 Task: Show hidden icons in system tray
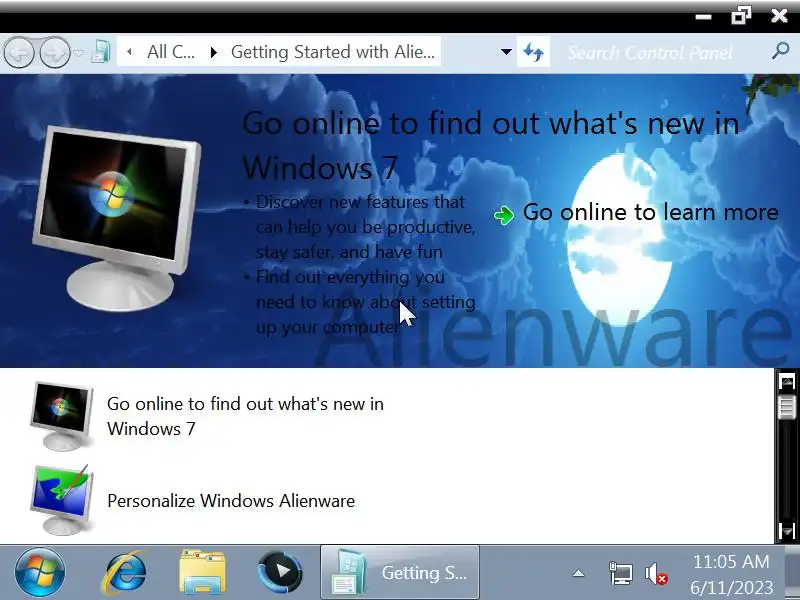pyautogui.click(x=578, y=573)
